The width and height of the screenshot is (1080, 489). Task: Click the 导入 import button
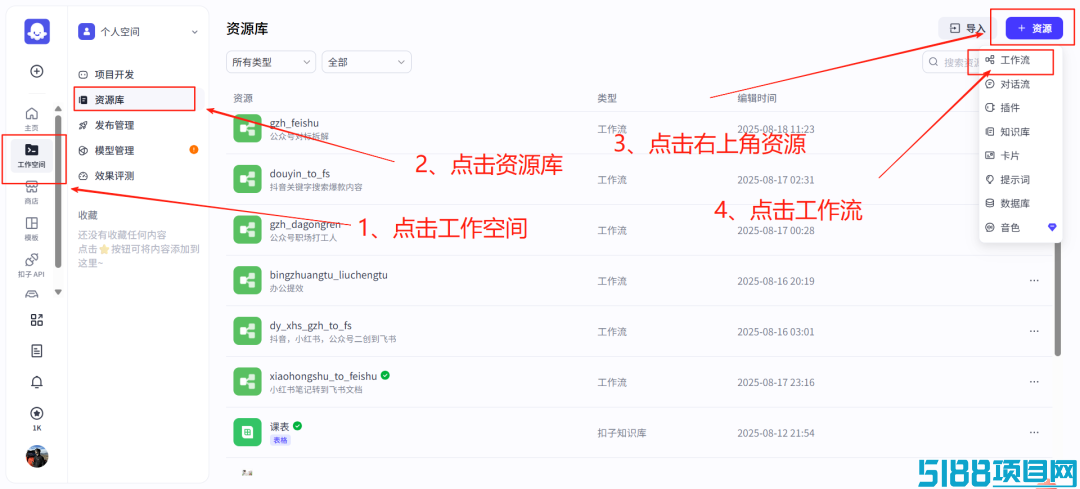coord(967,29)
